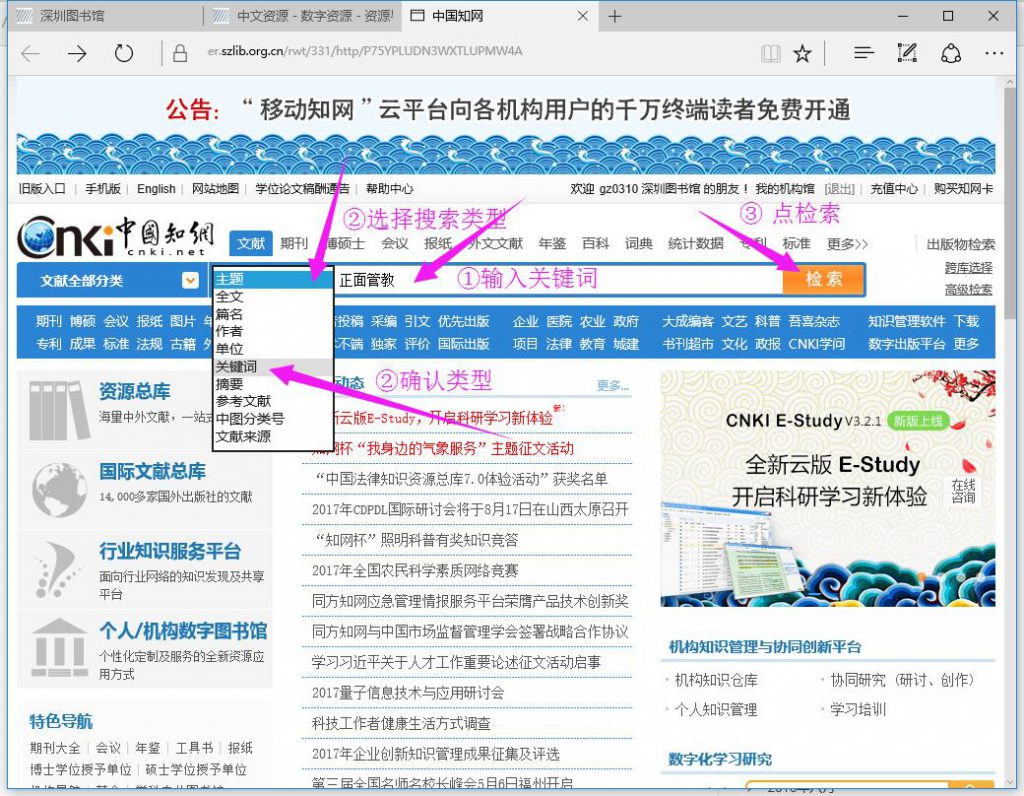Screen dimensions: 1024x796
Task: Select 作者 in the search type list
Action: pyautogui.click(x=229, y=331)
